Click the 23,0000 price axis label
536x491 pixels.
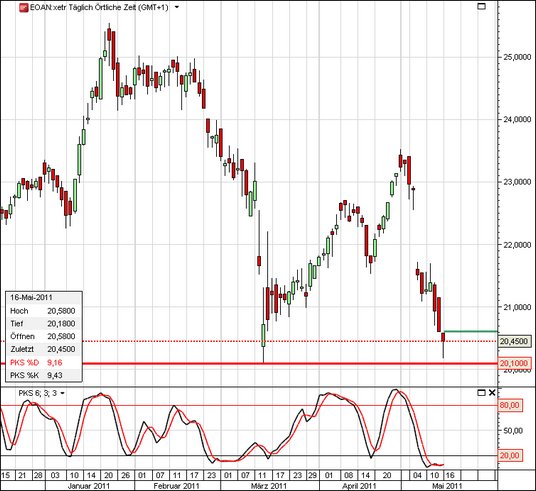pyautogui.click(x=517, y=182)
